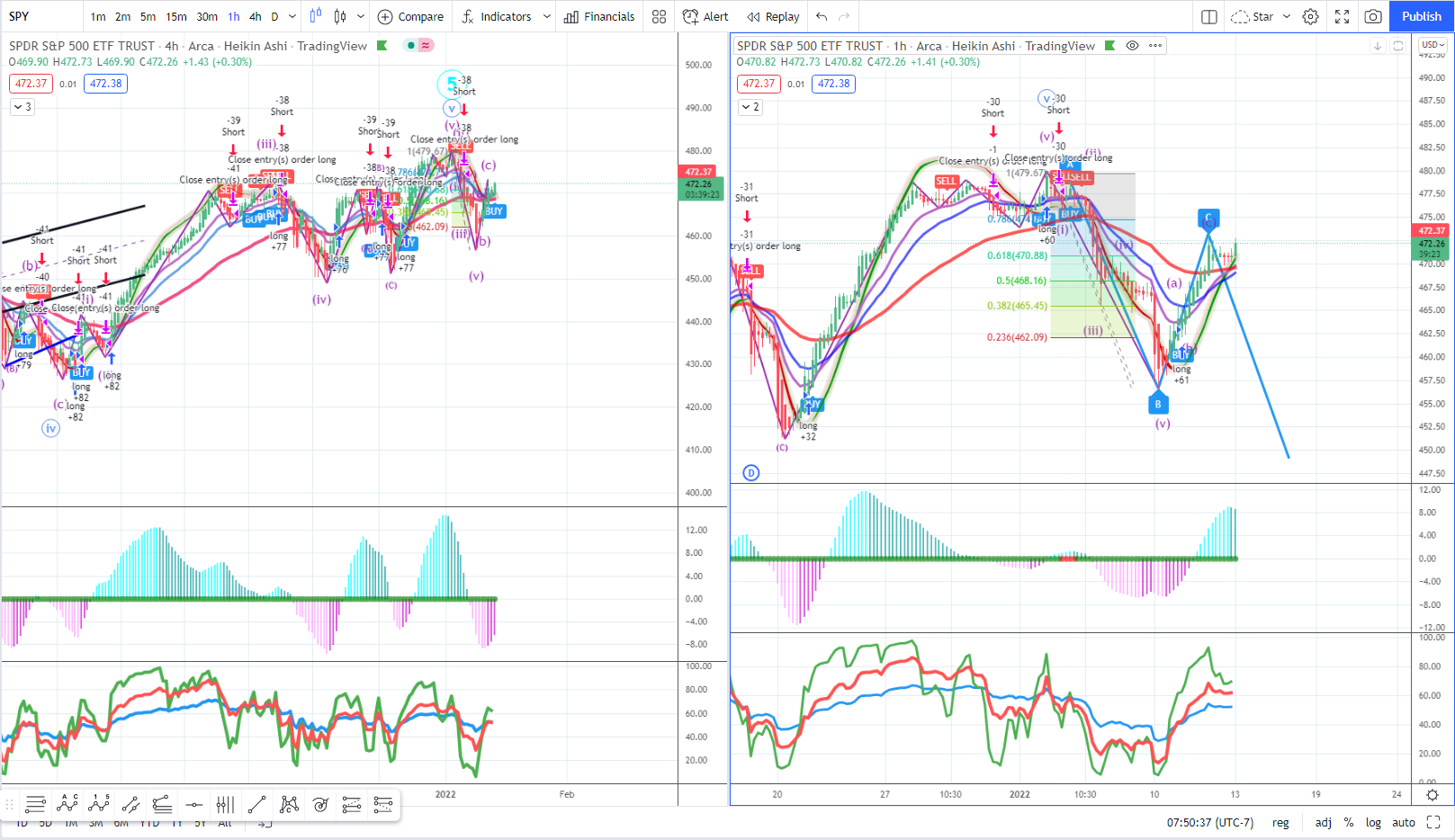Take a chart snapshot with camera icon

[1373, 16]
